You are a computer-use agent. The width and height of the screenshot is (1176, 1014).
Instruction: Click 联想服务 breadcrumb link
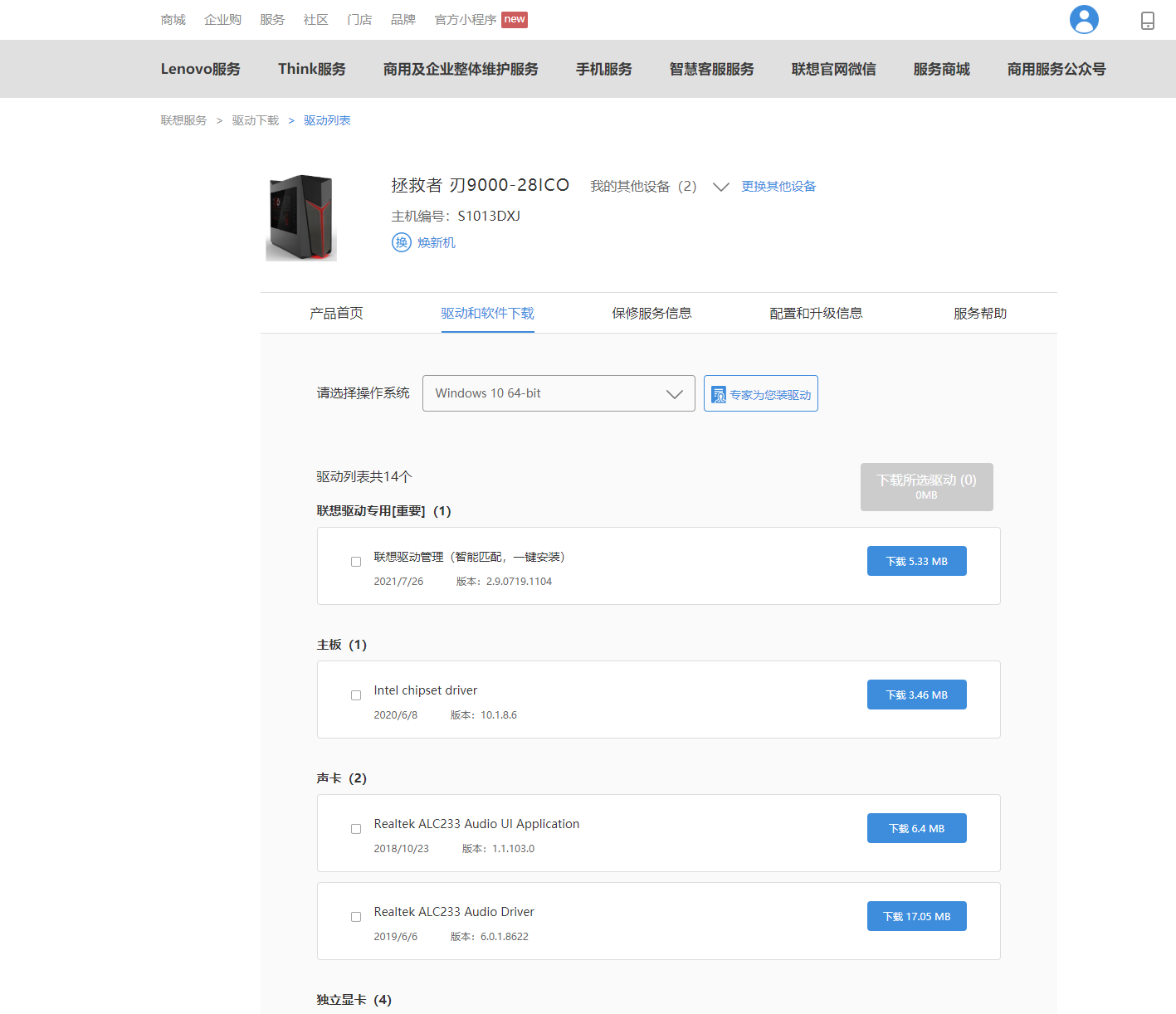point(183,120)
